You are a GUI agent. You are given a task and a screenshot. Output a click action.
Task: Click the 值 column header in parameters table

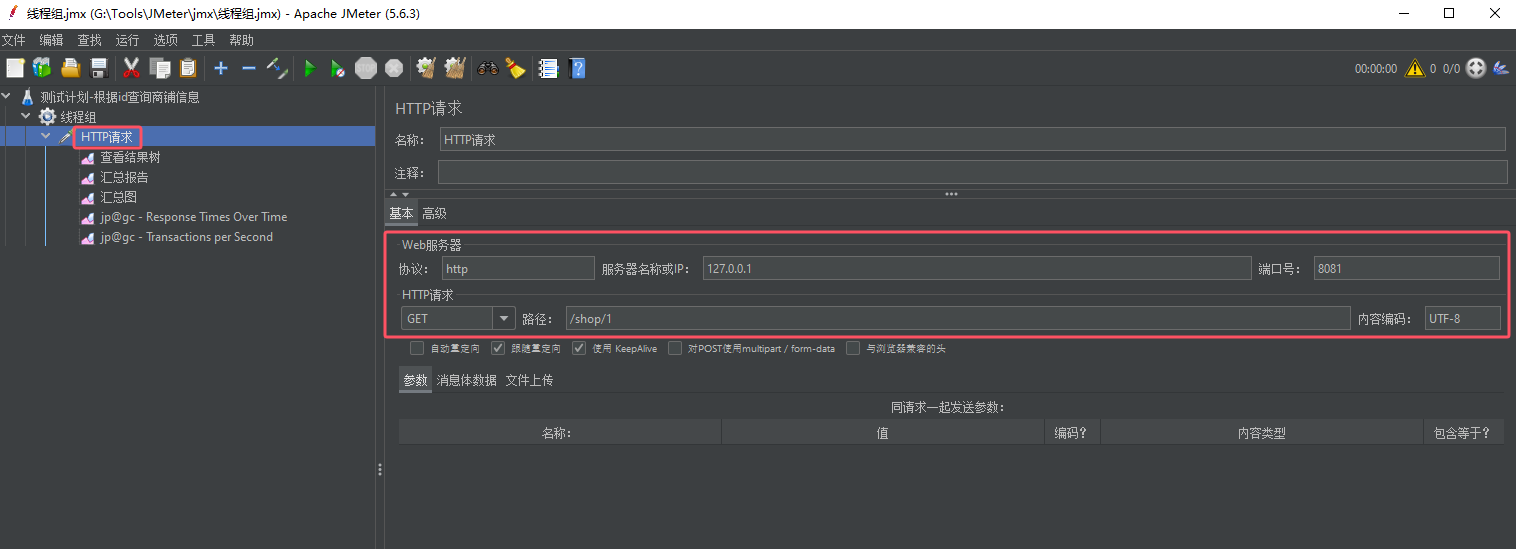click(x=882, y=433)
